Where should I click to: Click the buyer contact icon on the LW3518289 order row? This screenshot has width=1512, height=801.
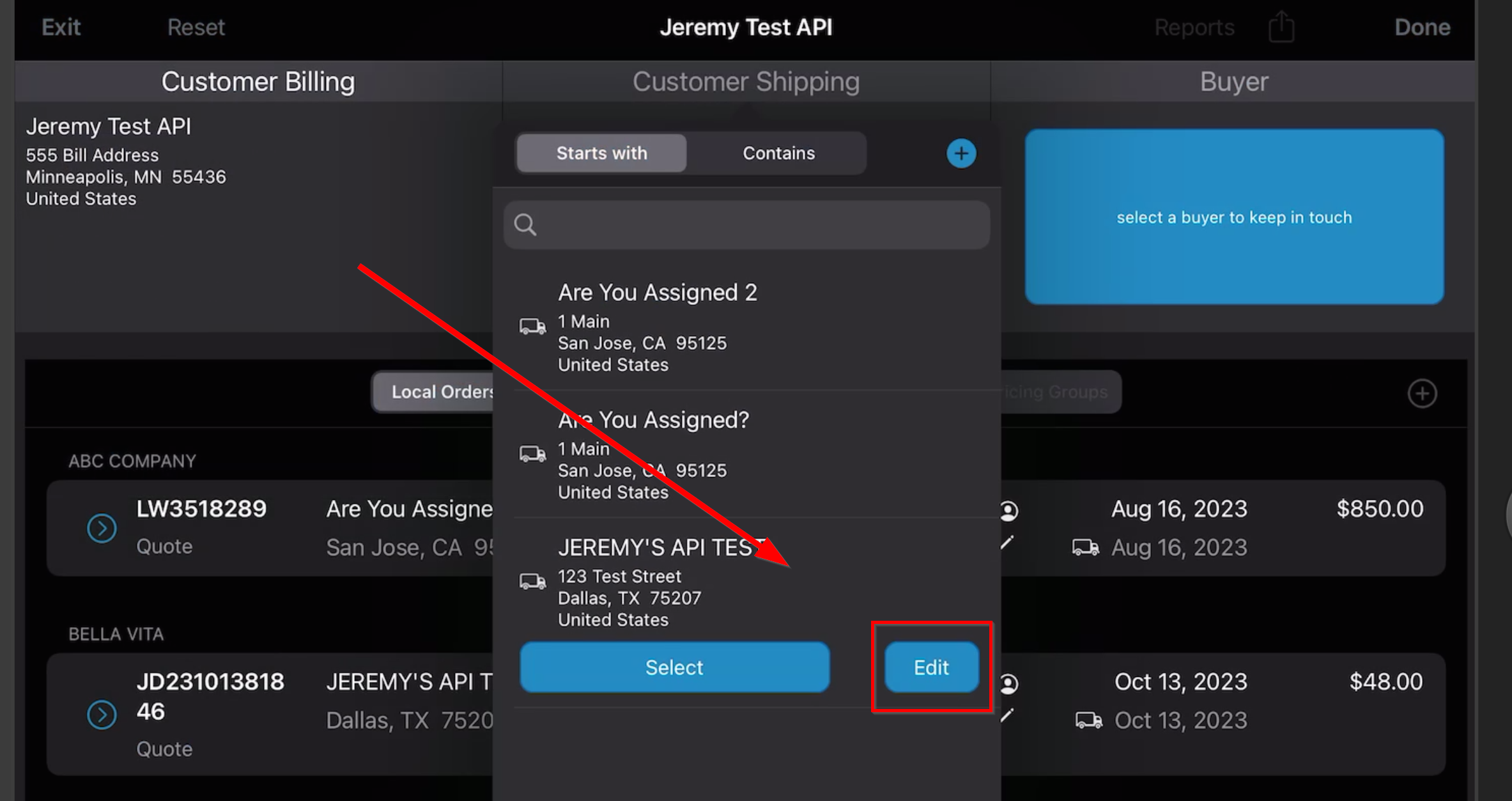coord(1010,511)
